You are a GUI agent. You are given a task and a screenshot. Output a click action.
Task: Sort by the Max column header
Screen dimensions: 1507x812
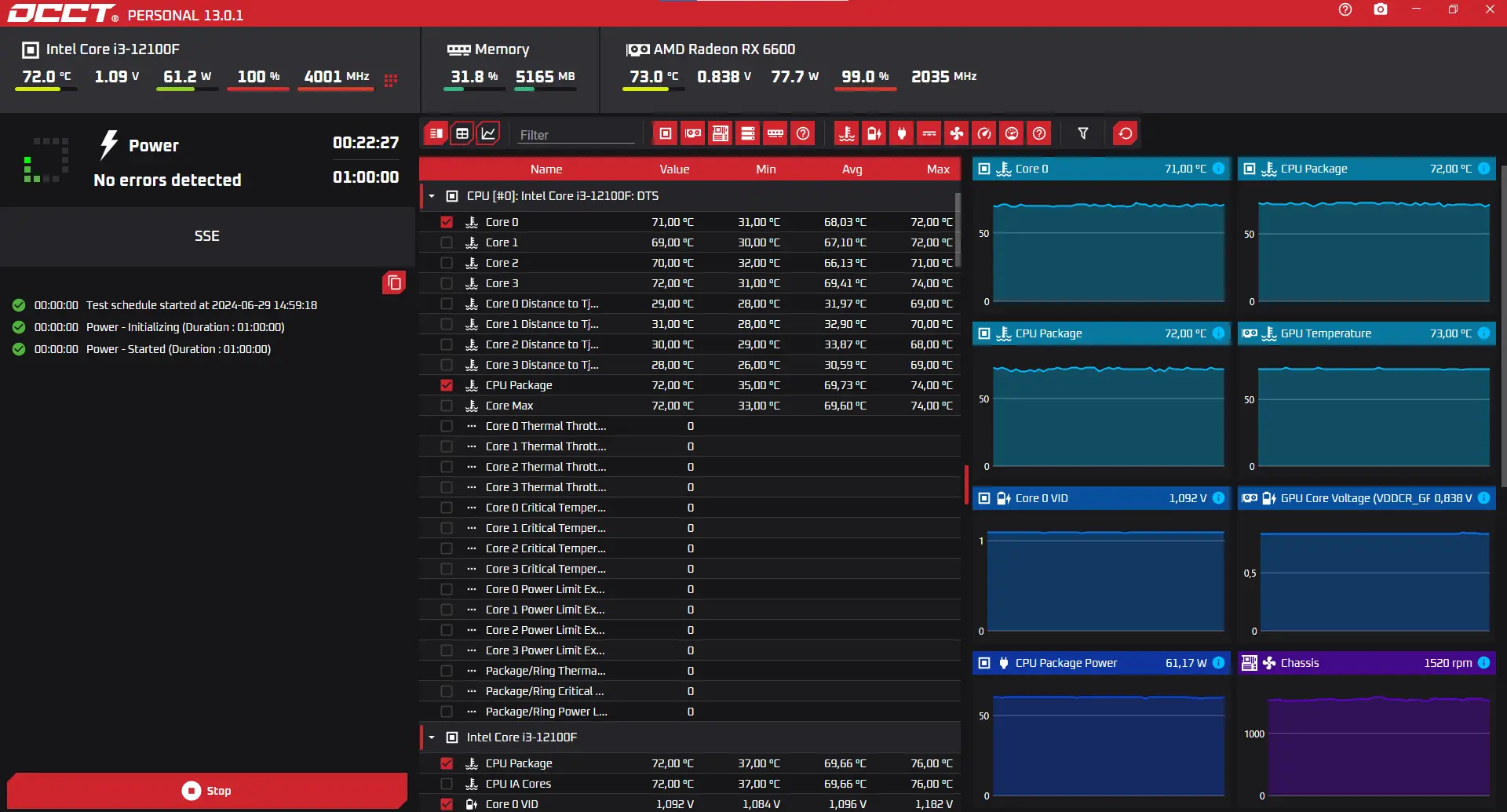[938, 169]
